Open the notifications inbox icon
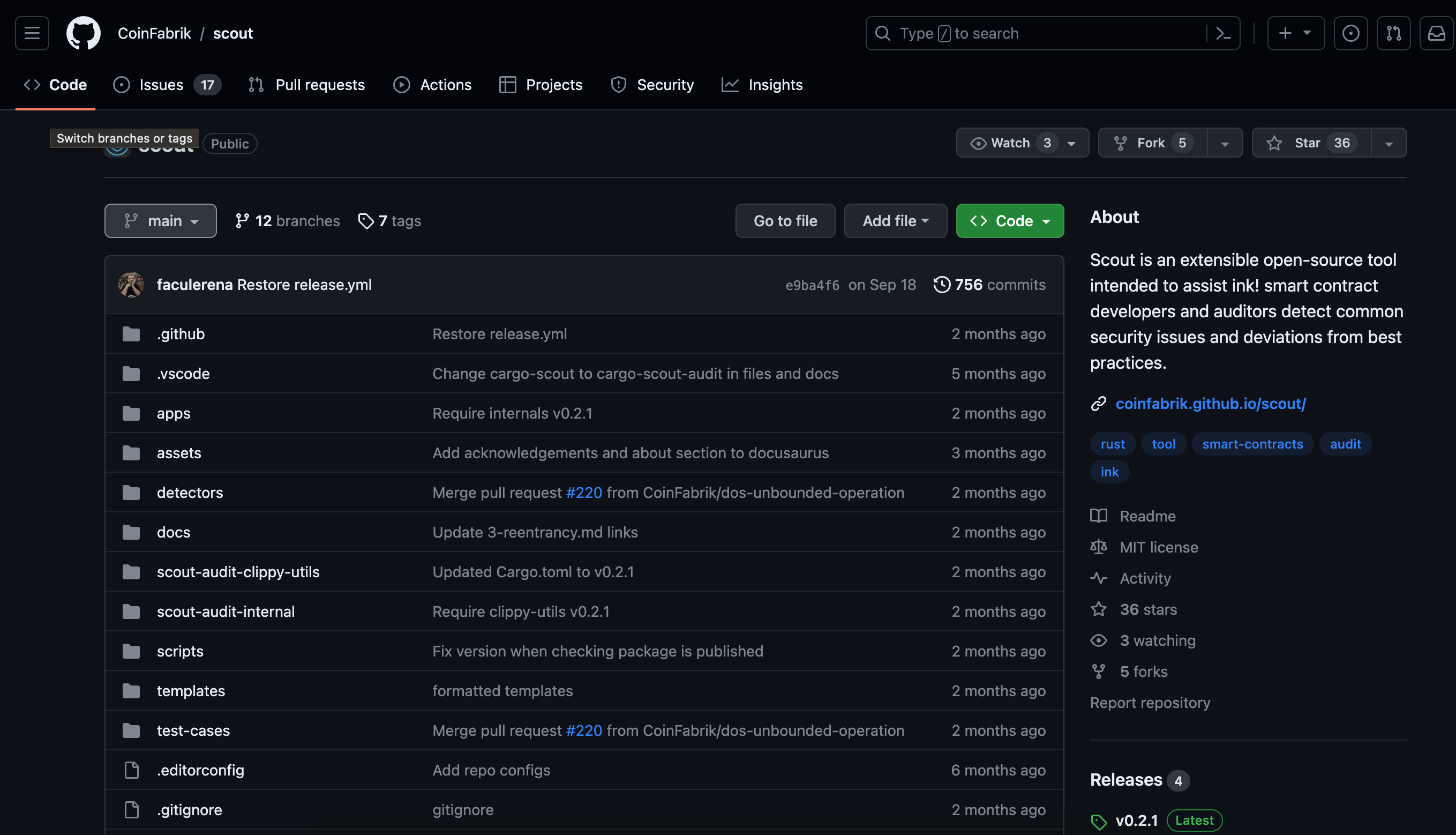This screenshot has width=1456, height=835. [x=1436, y=33]
